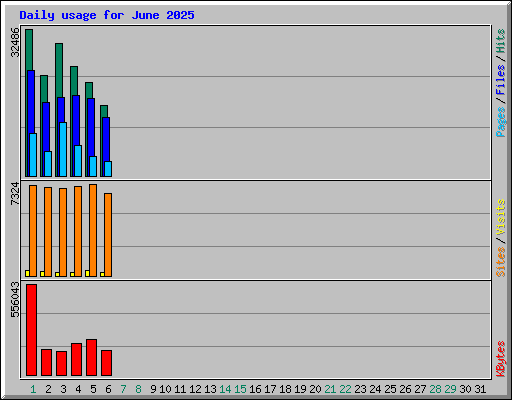Screen dimensions: 512x400
Task: Click the yellow Visits bar for day 1
Action: (x=27, y=273)
